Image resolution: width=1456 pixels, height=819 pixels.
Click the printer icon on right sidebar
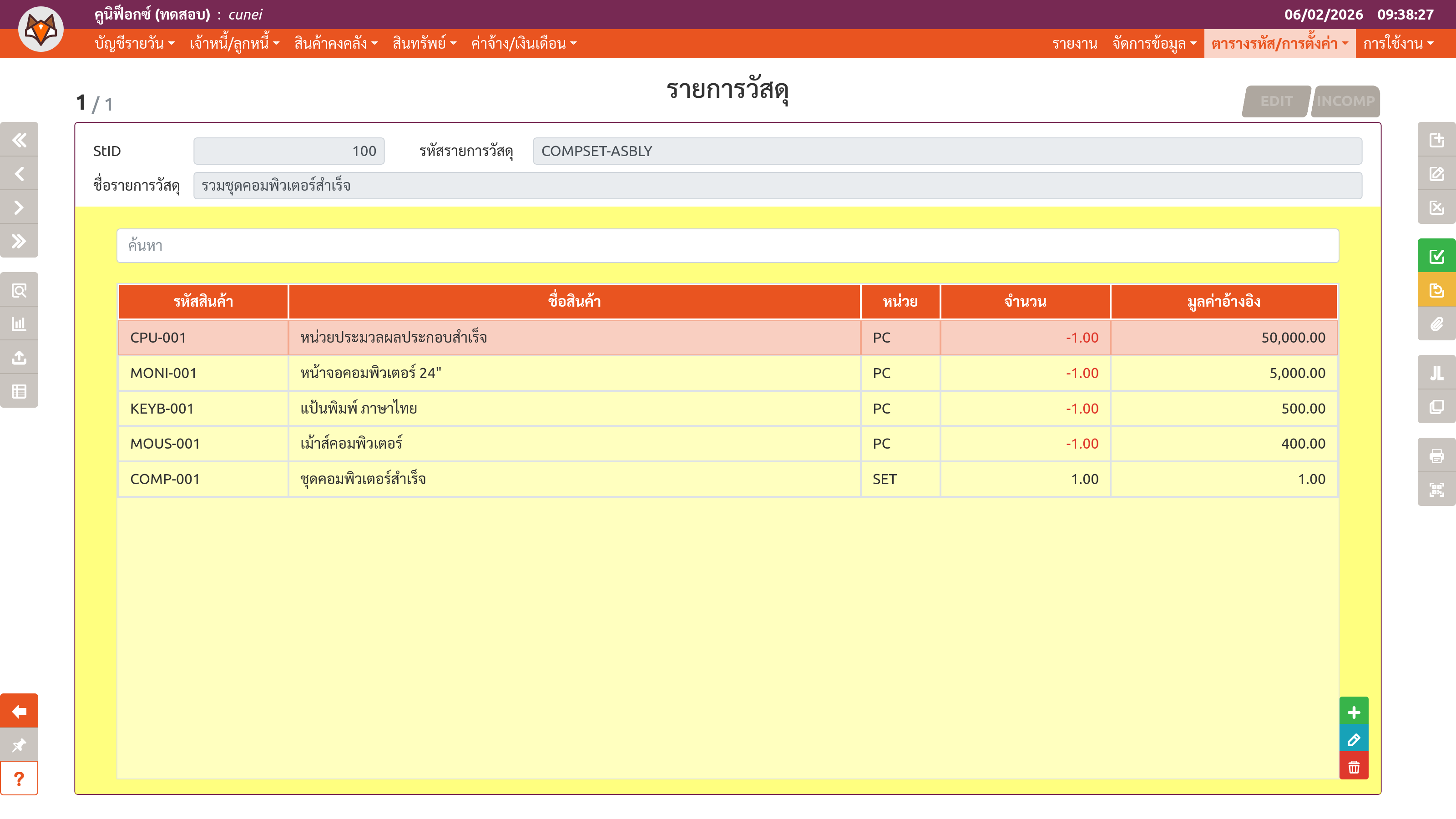click(1436, 455)
